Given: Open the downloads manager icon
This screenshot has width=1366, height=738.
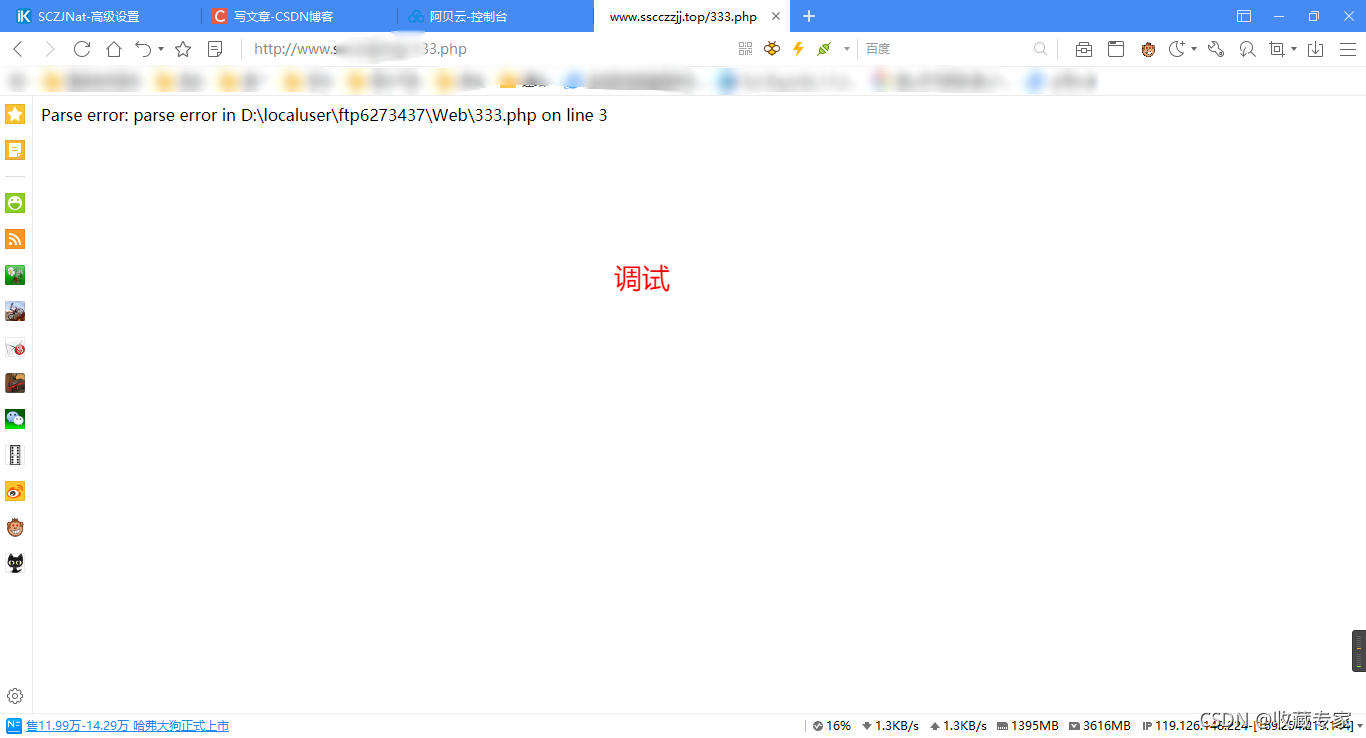Looking at the screenshot, I should coord(1316,49).
